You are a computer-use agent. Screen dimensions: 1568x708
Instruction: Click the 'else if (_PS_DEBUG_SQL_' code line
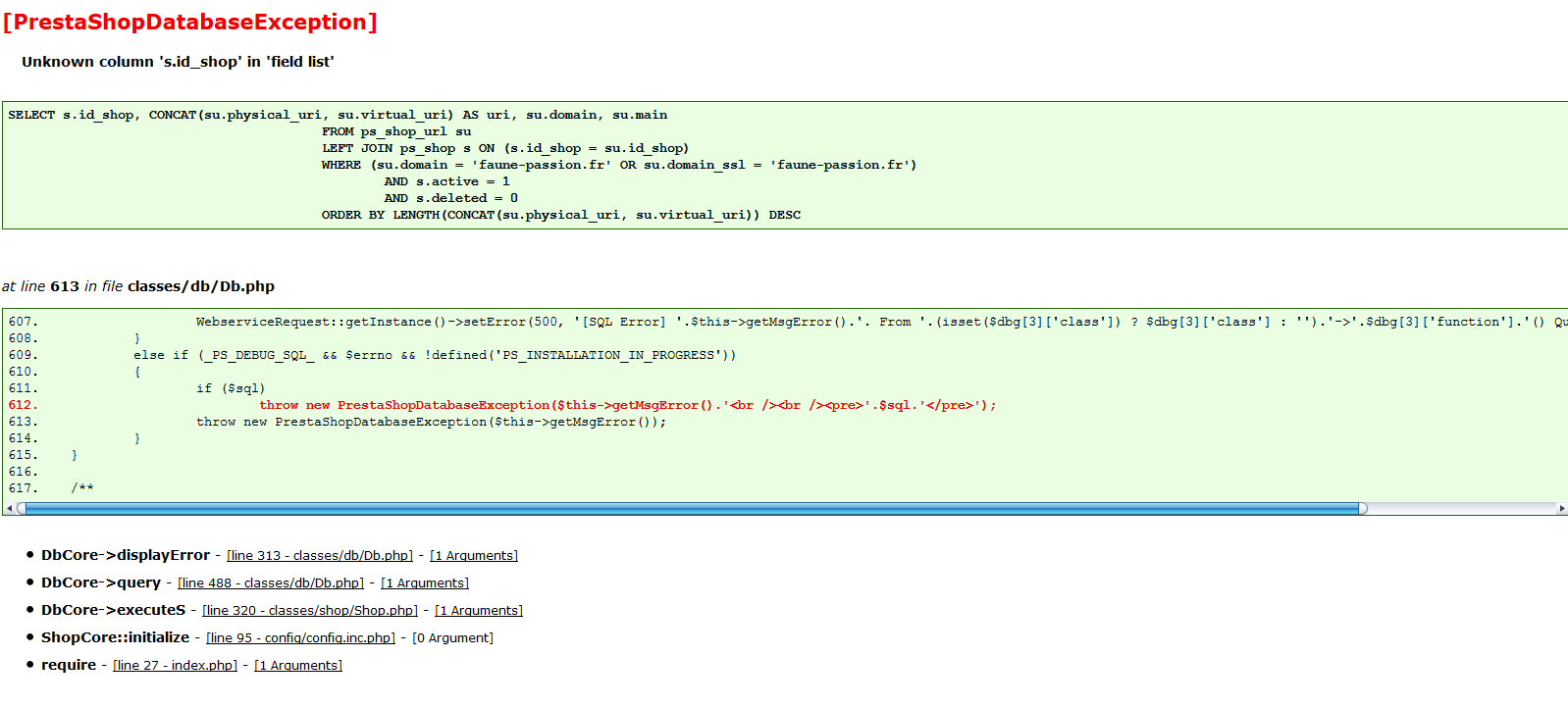[435, 355]
